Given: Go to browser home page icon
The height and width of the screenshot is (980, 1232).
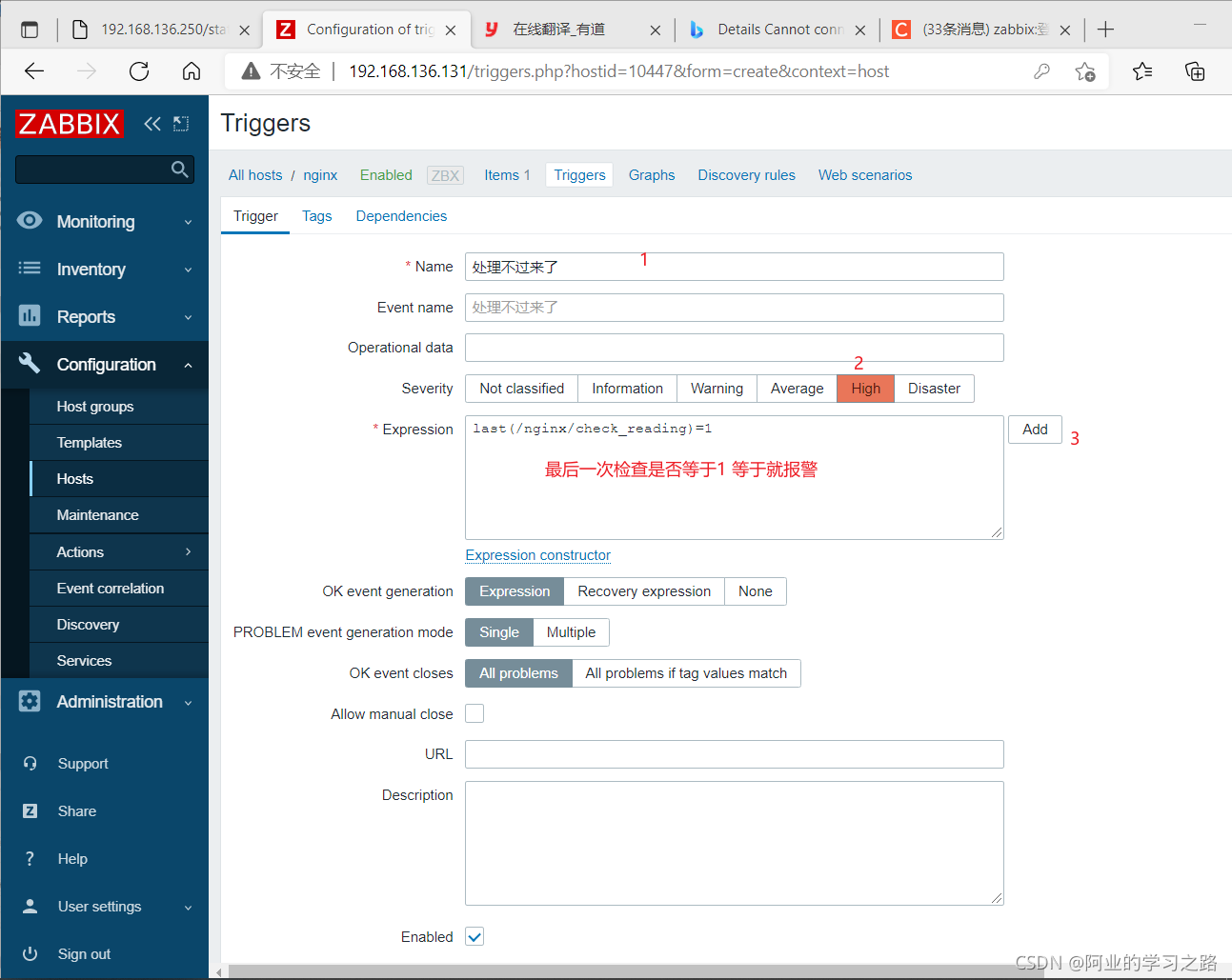Looking at the screenshot, I should (x=192, y=71).
